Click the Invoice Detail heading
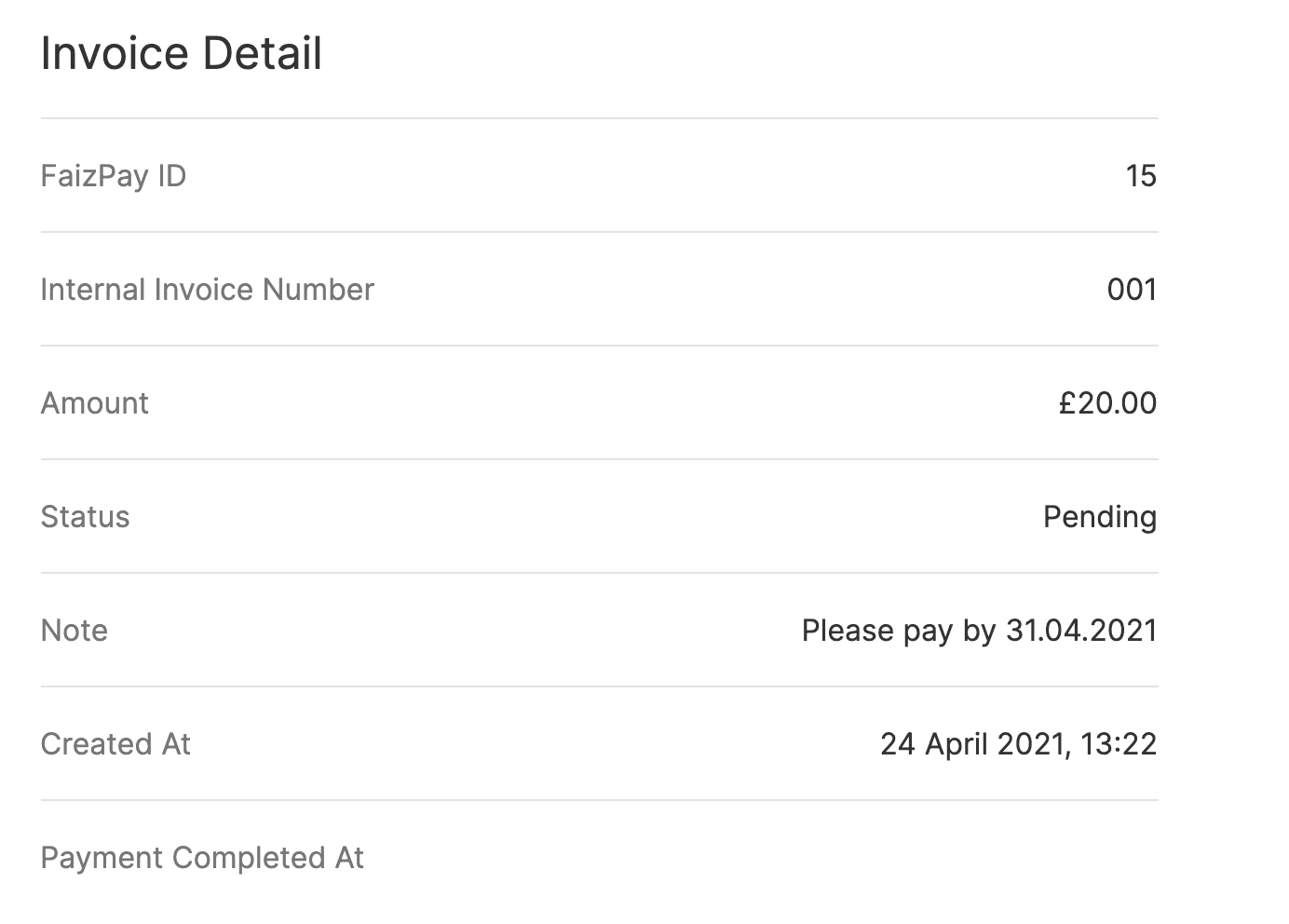 tap(182, 53)
